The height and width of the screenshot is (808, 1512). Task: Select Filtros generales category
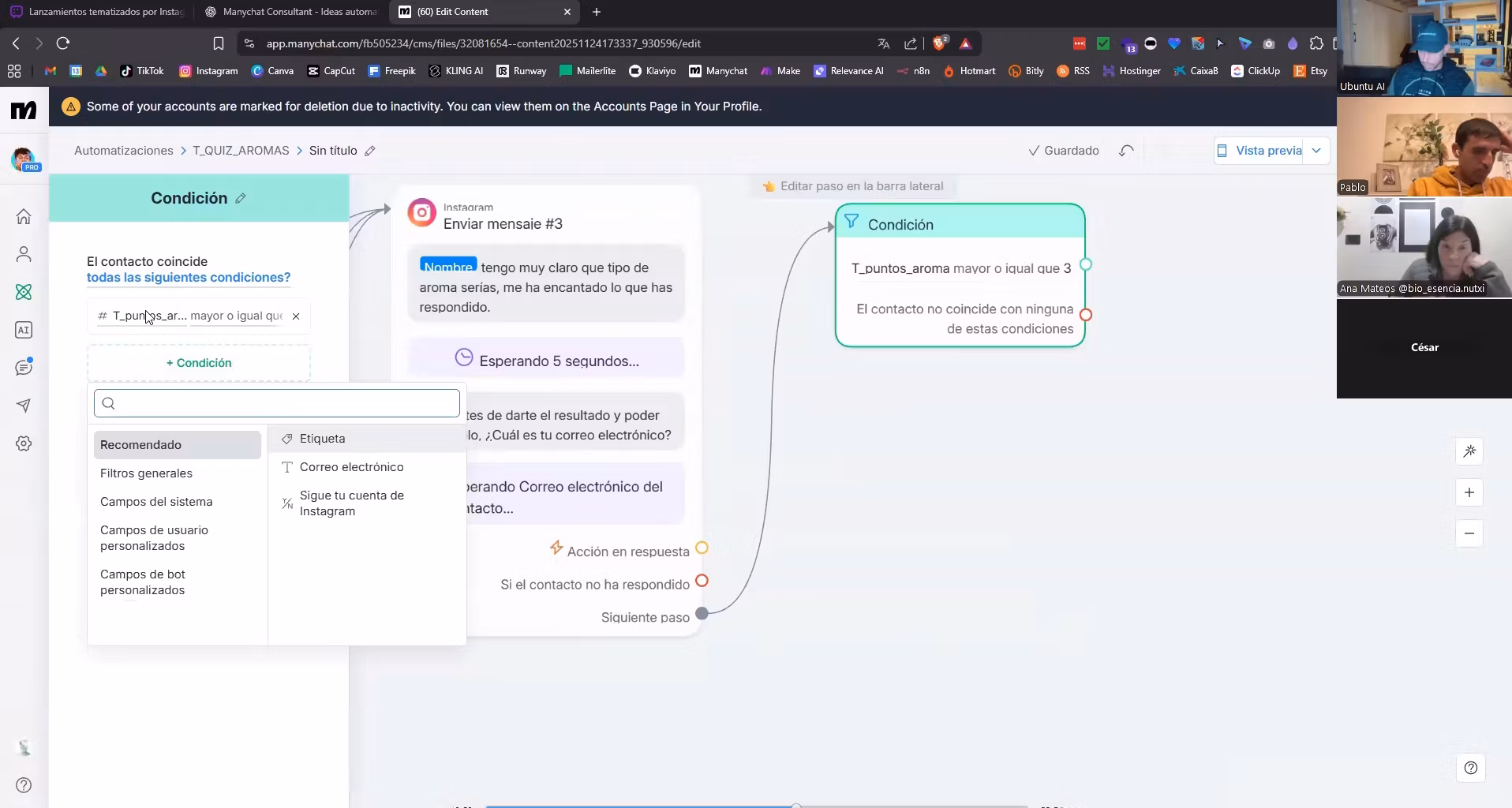click(146, 473)
